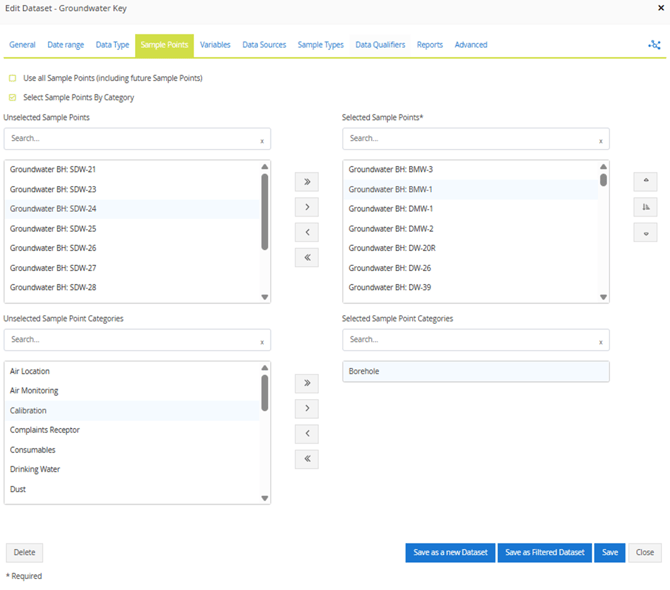The width and height of the screenshot is (670, 590).
Task: Move selected sample point up in order
Action: (x=645, y=182)
